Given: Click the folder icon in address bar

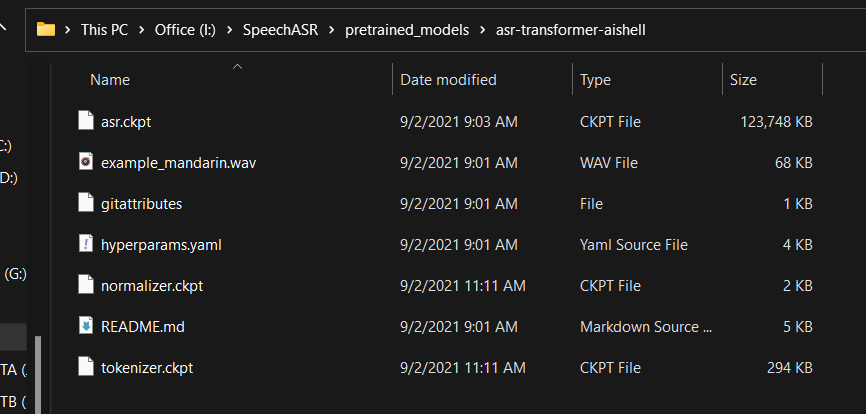Looking at the screenshot, I should tap(45, 29).
